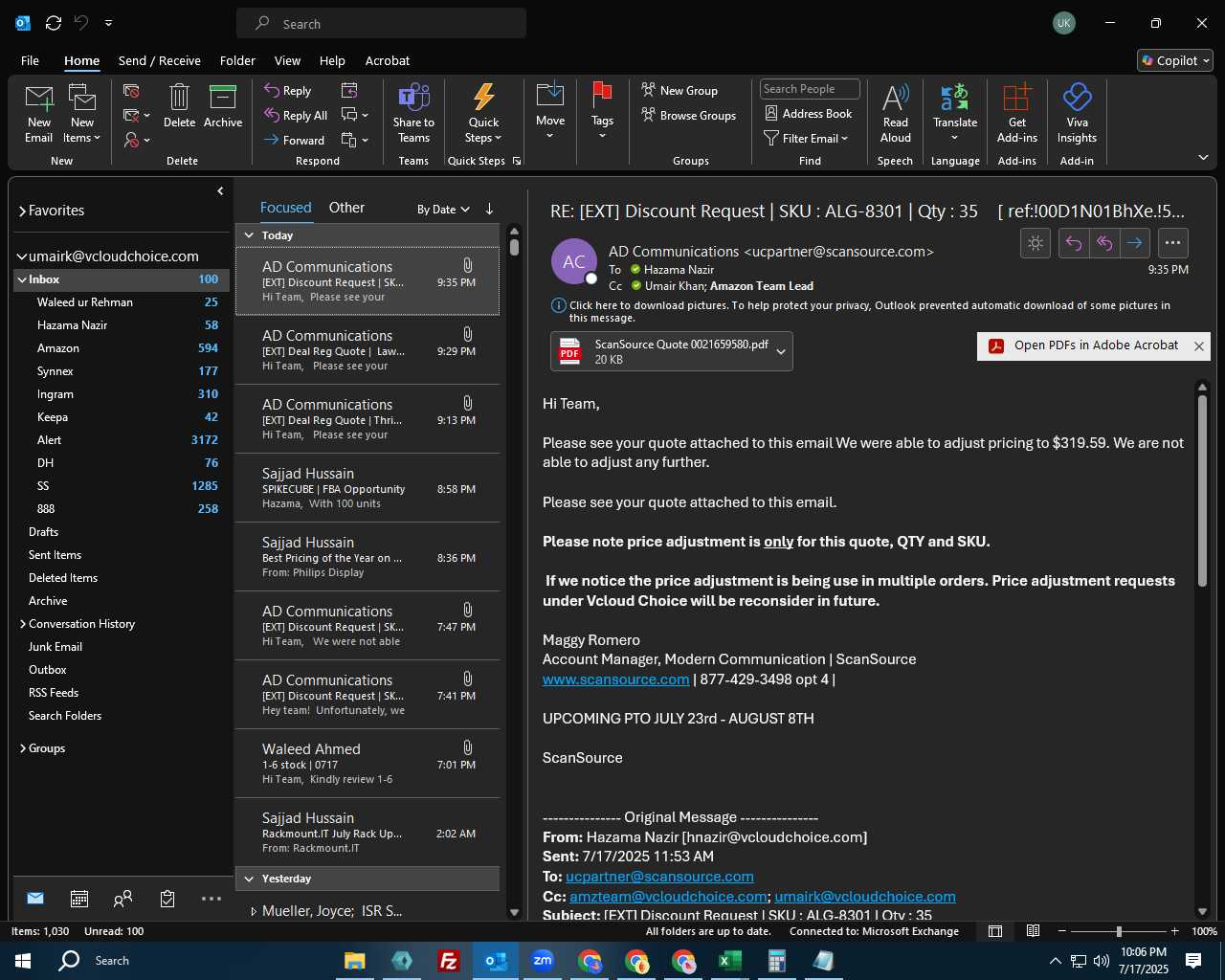Reverse the message sort order arrow
Screen dimensions: 1225x980
pos(489,209)
